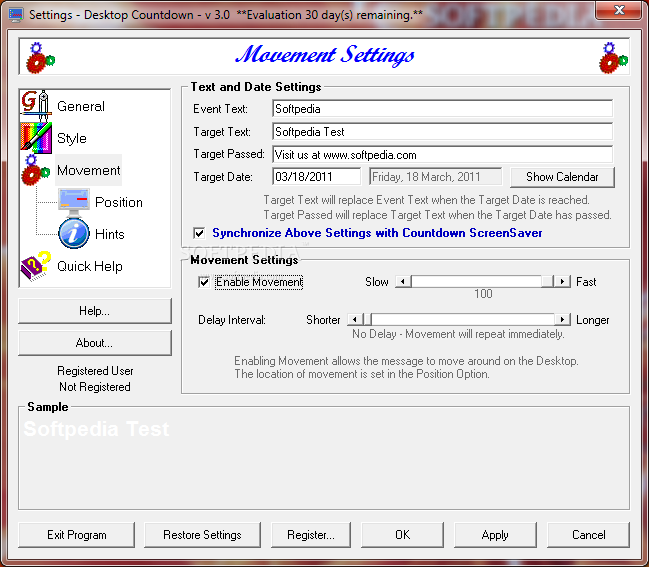Image resolution: width=649 pixels, height=567 pixels.
Task: Click the General compass icon in sidebar
Action: [36, 106]
